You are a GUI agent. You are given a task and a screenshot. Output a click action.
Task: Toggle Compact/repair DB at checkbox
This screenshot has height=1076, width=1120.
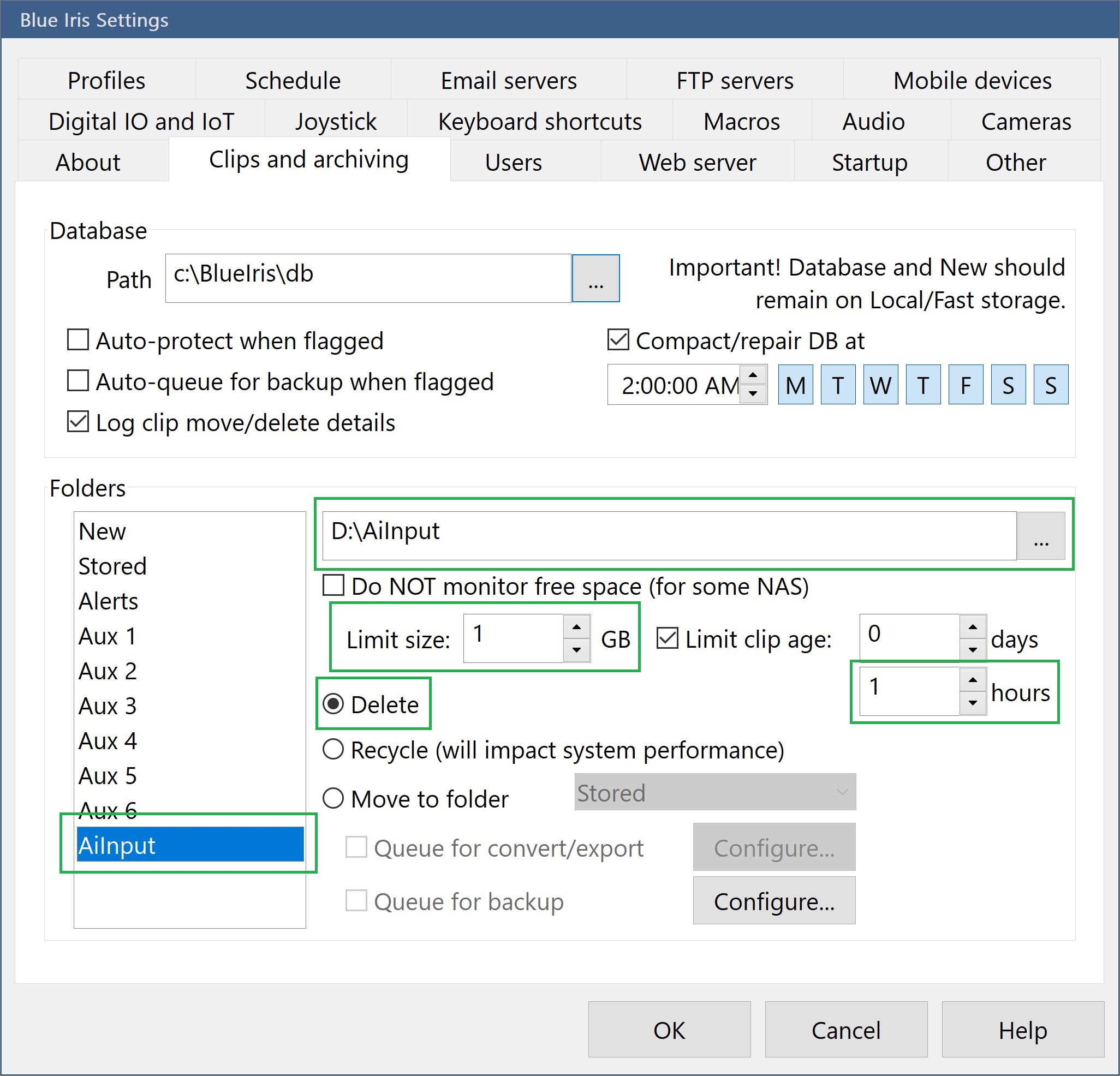tap(618, 339)
